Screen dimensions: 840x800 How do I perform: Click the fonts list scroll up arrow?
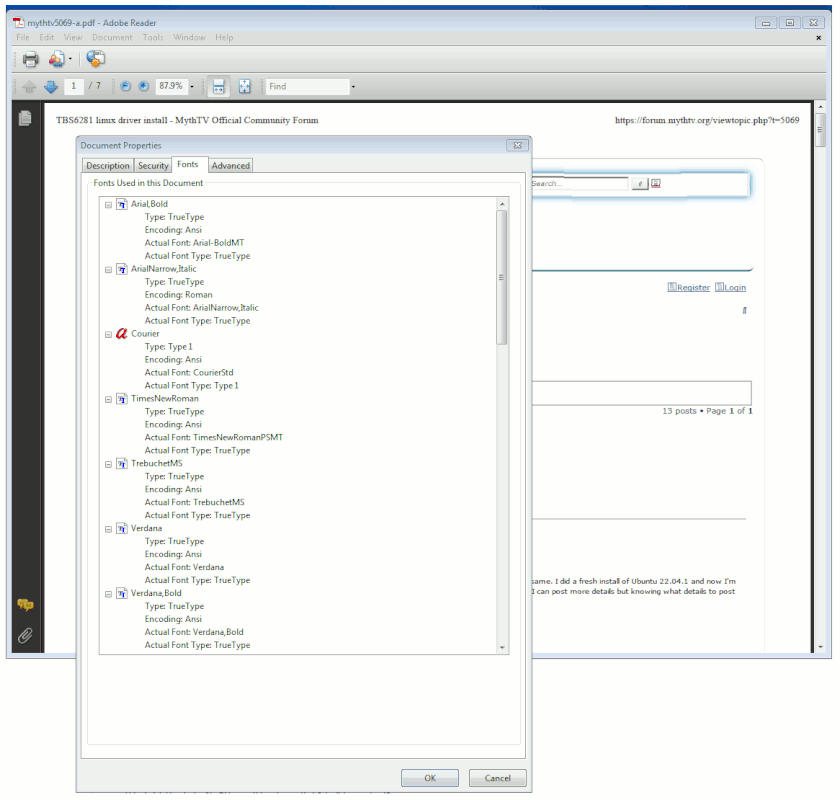pos(502,204)
